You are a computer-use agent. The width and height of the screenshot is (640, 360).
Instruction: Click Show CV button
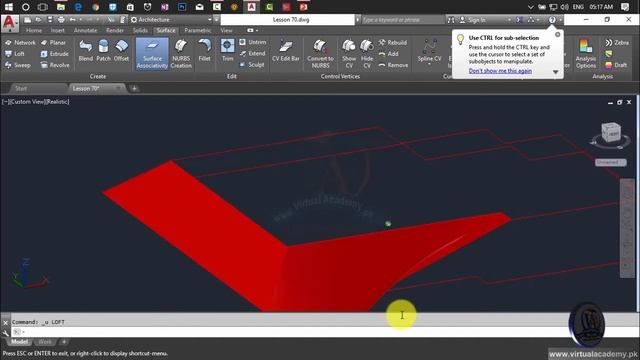[x=349, y=54]
